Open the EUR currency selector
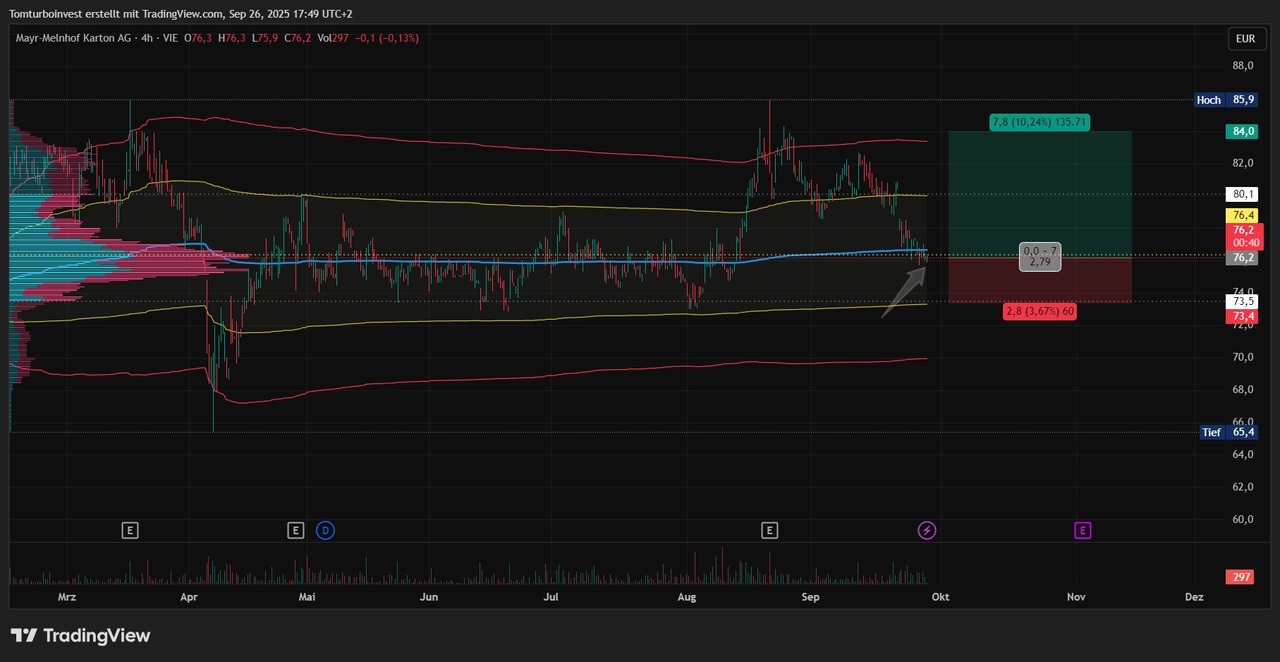The image size is (1280, 662). (1245, 39)
